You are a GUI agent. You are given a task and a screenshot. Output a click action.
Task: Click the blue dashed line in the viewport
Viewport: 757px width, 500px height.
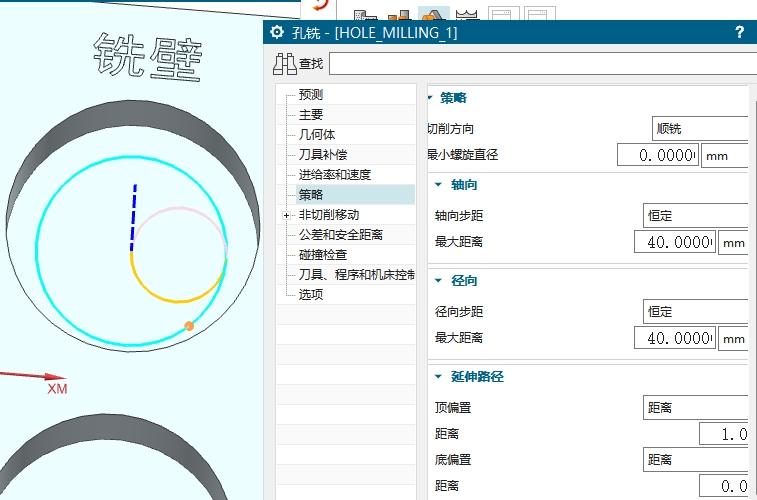[x=133, y=217]
